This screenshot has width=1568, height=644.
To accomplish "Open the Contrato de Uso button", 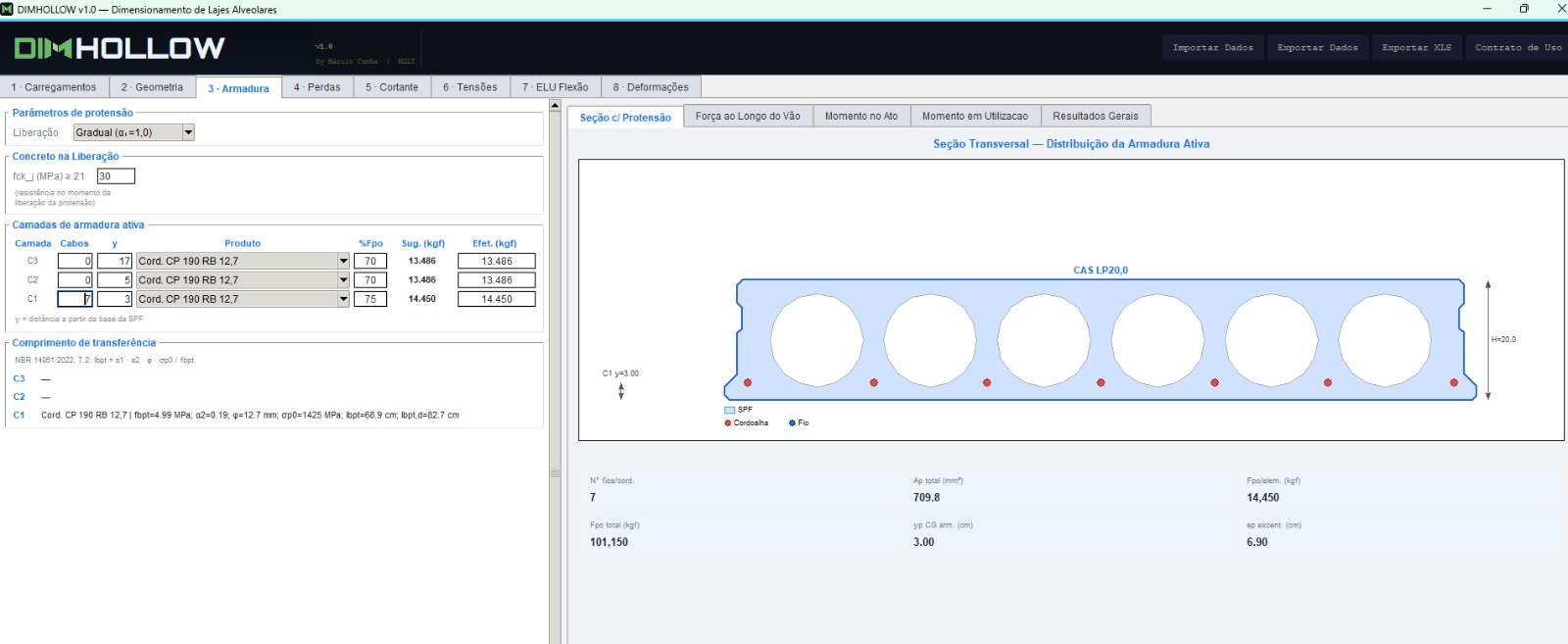I will [x=1518, y=47].
